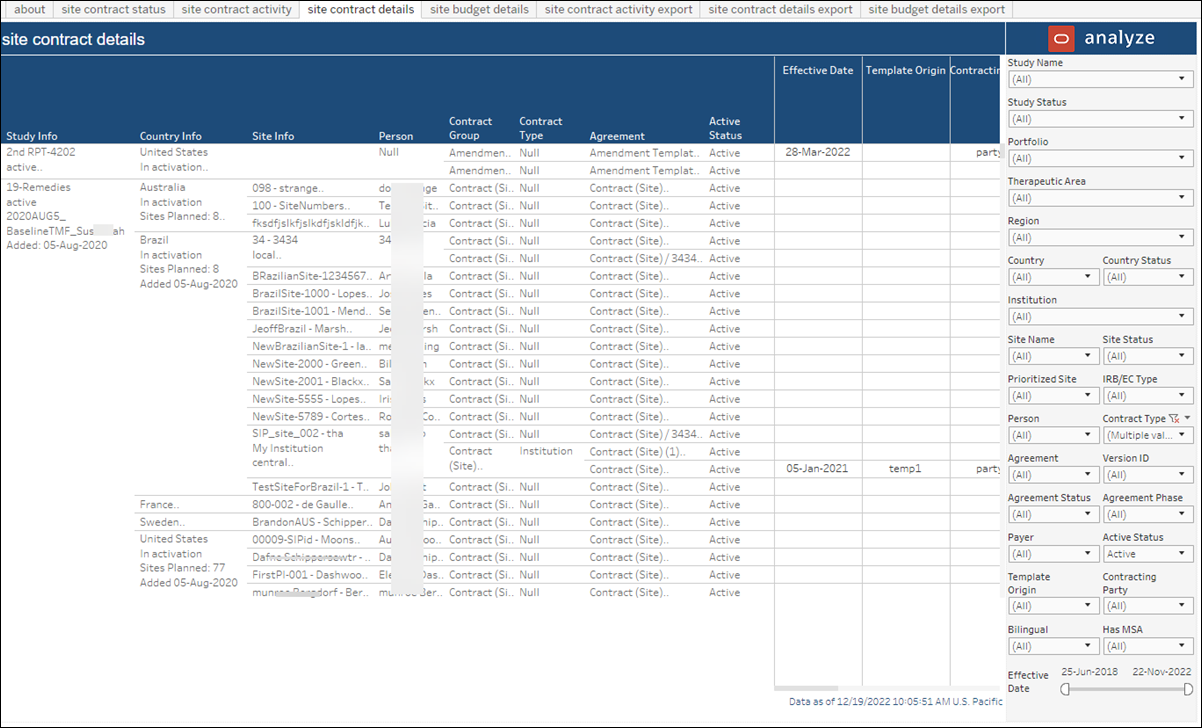Click the temp1 template origin cell
Viewport: 1202px width, 728px height.
point(905,469)
